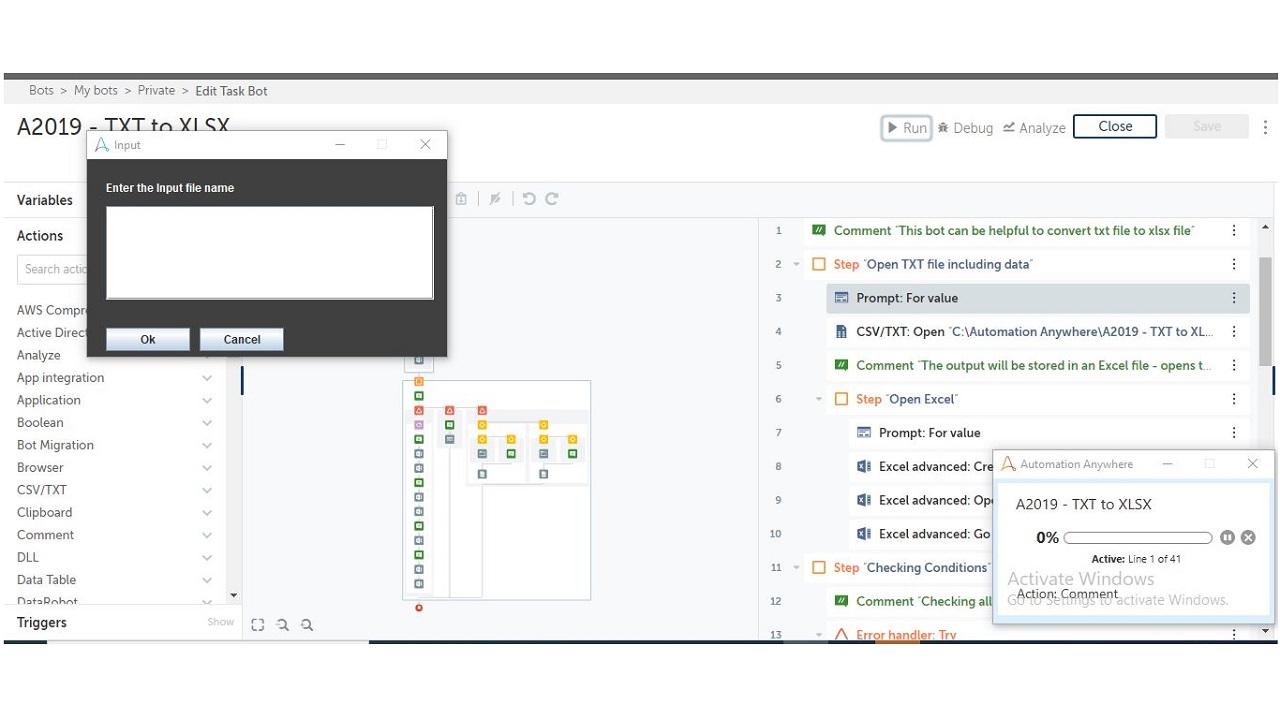Click the Run bot button
This screenshot has height=720, width=1280.
click(906, 128)
